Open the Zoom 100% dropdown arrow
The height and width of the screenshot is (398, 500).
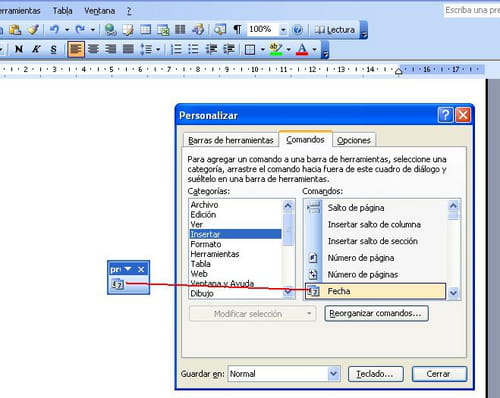click(x=283, y=30)
